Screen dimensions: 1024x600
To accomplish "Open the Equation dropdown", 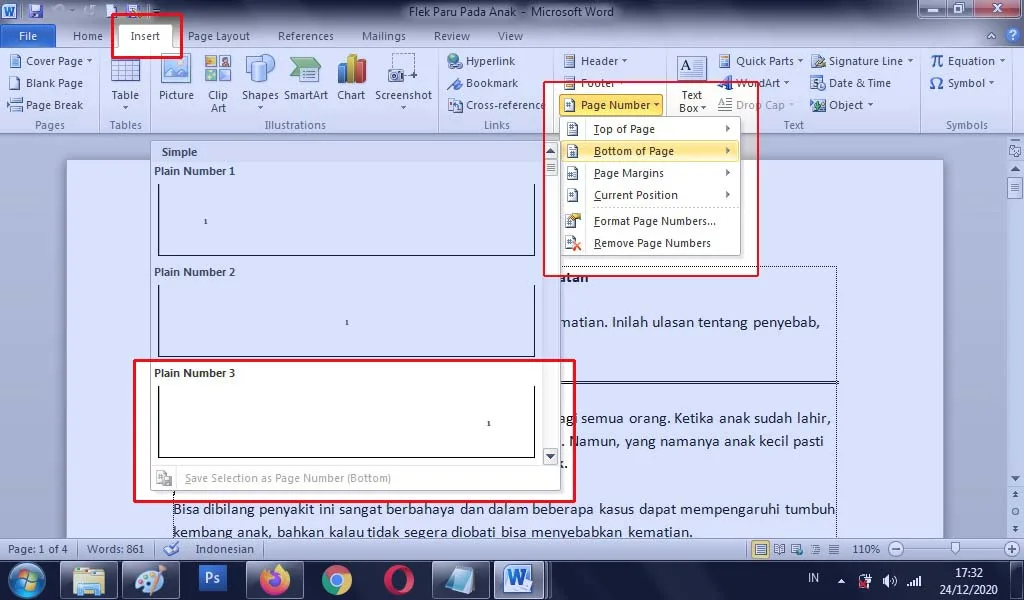I will pos(968,61).
